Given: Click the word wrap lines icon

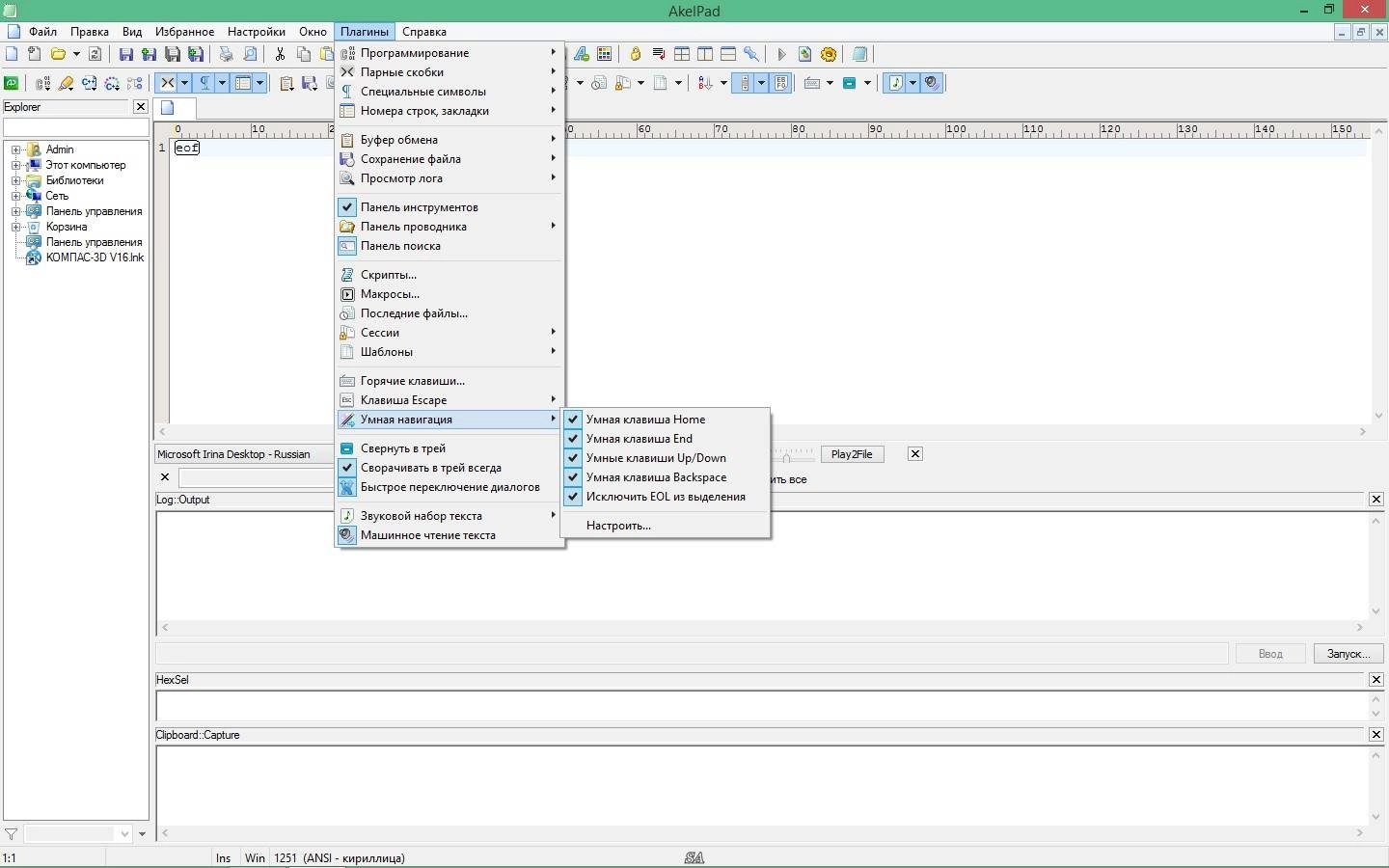Looking at the screenshot, I should [x=659, y=54].
